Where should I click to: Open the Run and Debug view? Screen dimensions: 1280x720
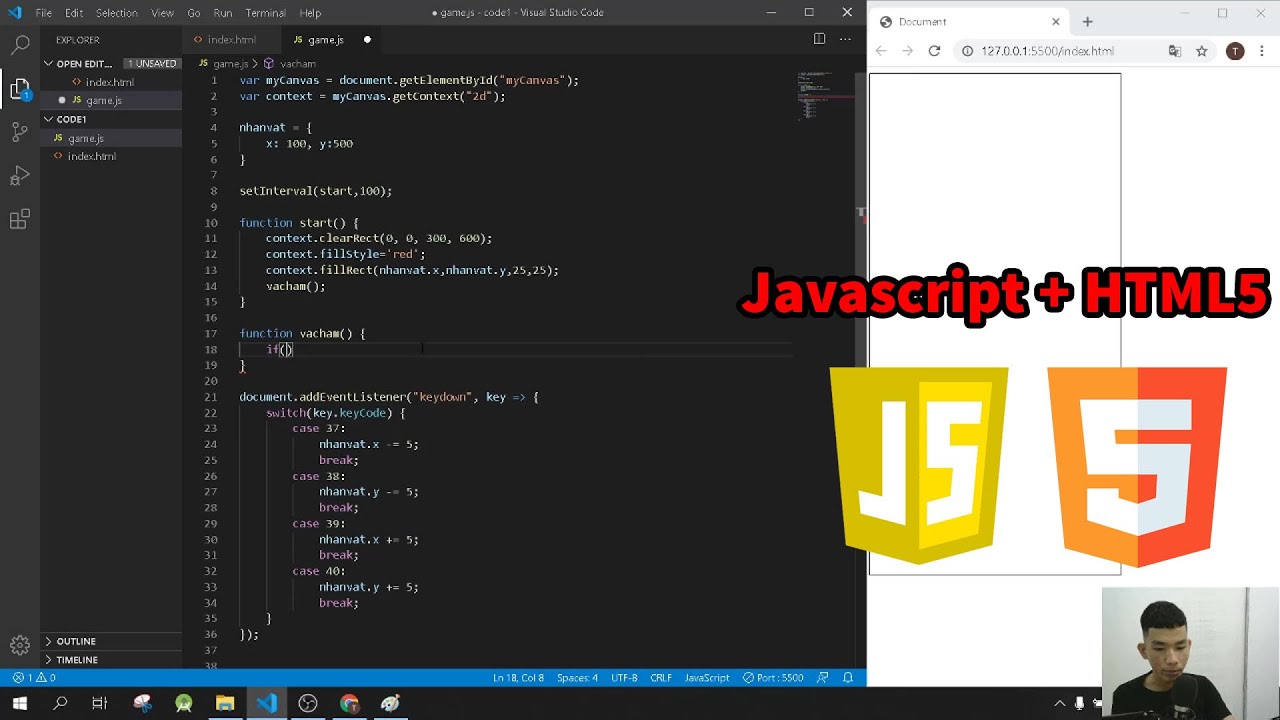pyautogui.click(x=20, y=176)
